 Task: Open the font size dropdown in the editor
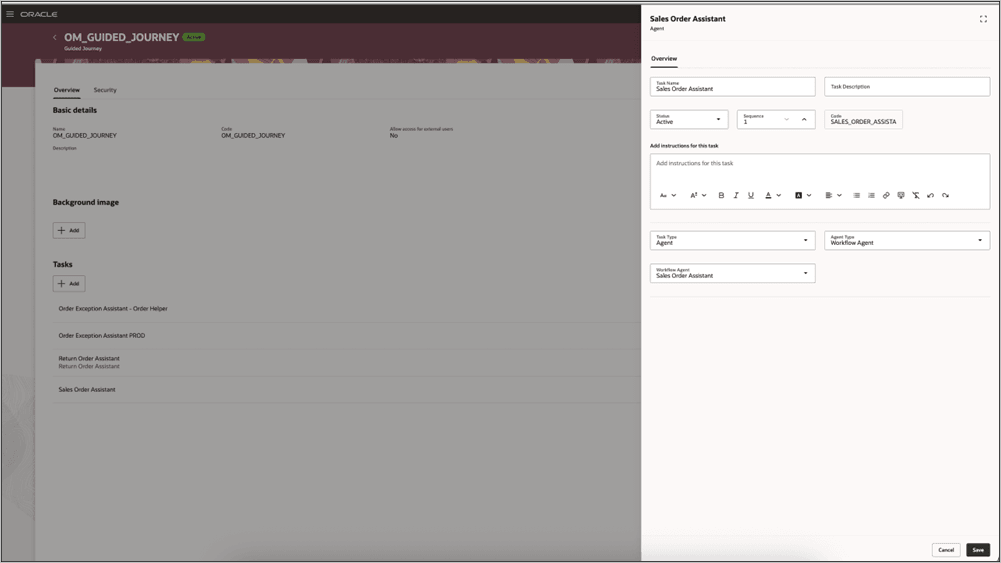[x=698, y=195]
